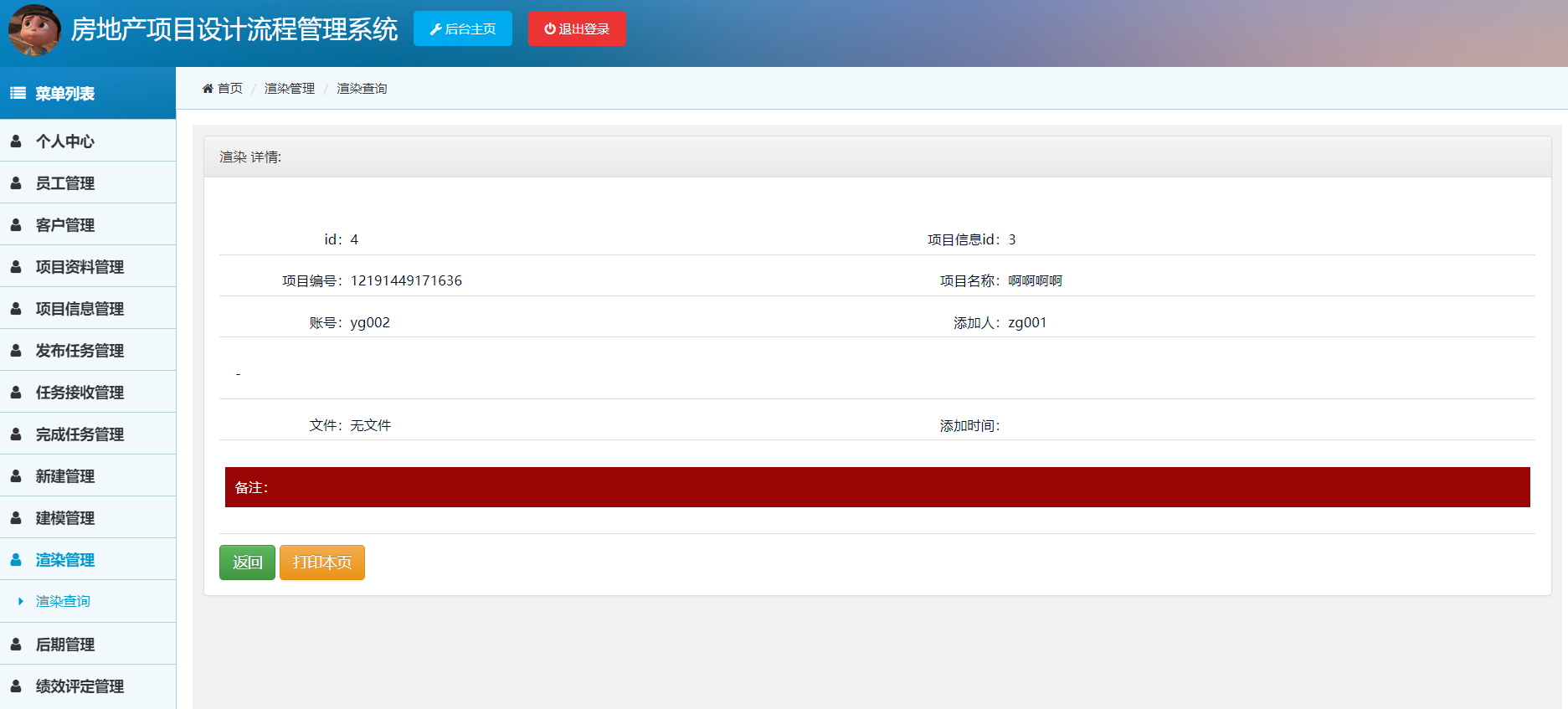Viewport: 1568px width, 709px height.
Task: Open 项目资料管理 menu
Action: click(x=88, y=266)
